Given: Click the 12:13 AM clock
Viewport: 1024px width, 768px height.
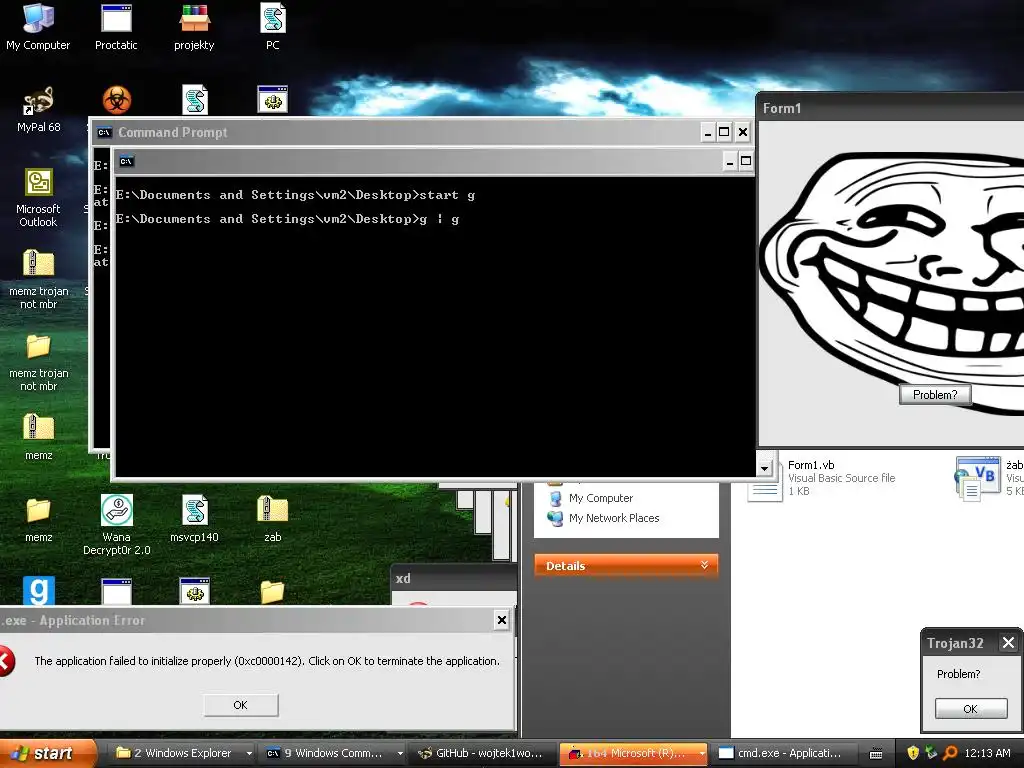Looking at the screenshot, I should (987, 753).
